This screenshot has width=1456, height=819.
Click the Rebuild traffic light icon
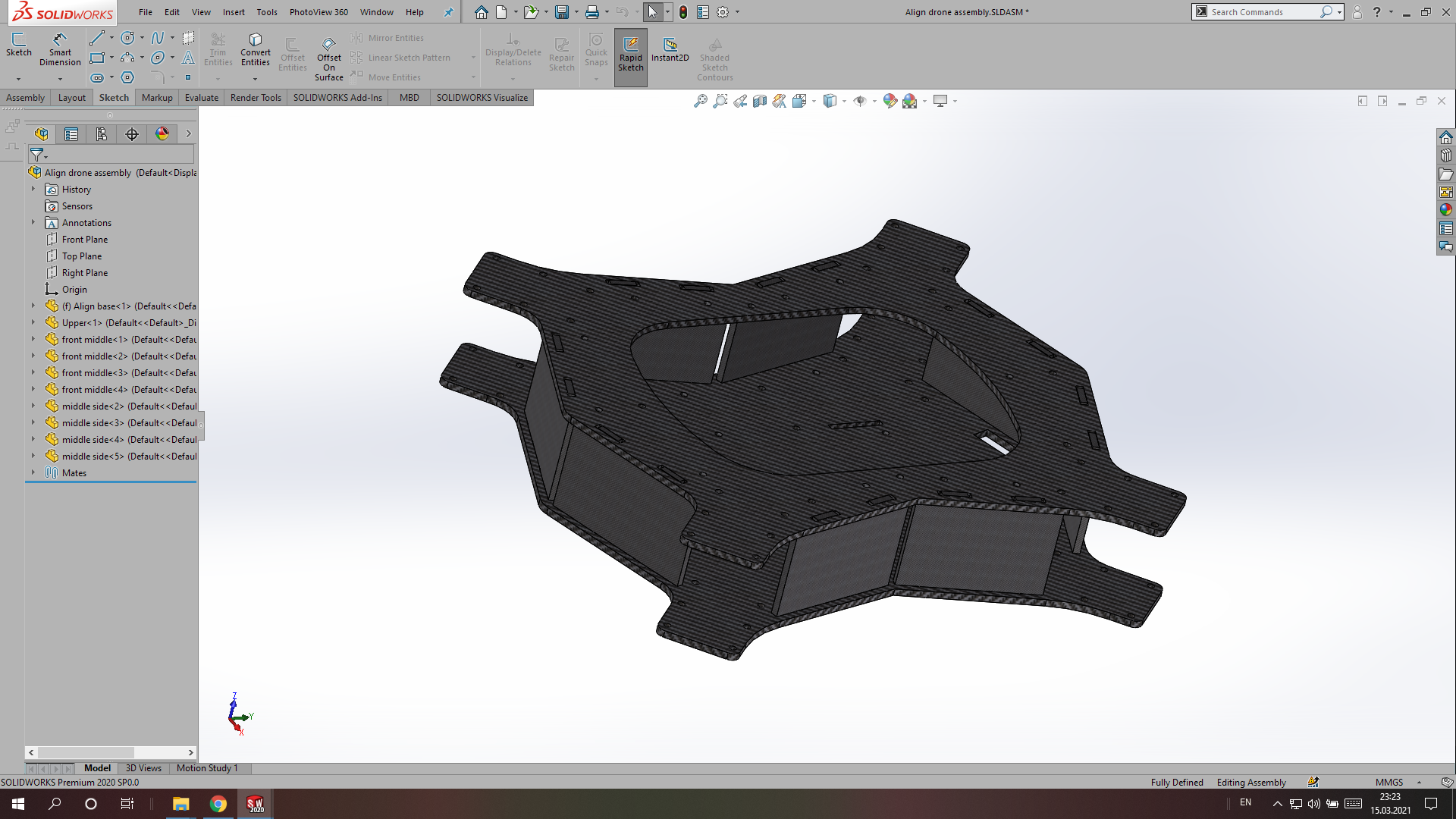click(x=682, y=12)
